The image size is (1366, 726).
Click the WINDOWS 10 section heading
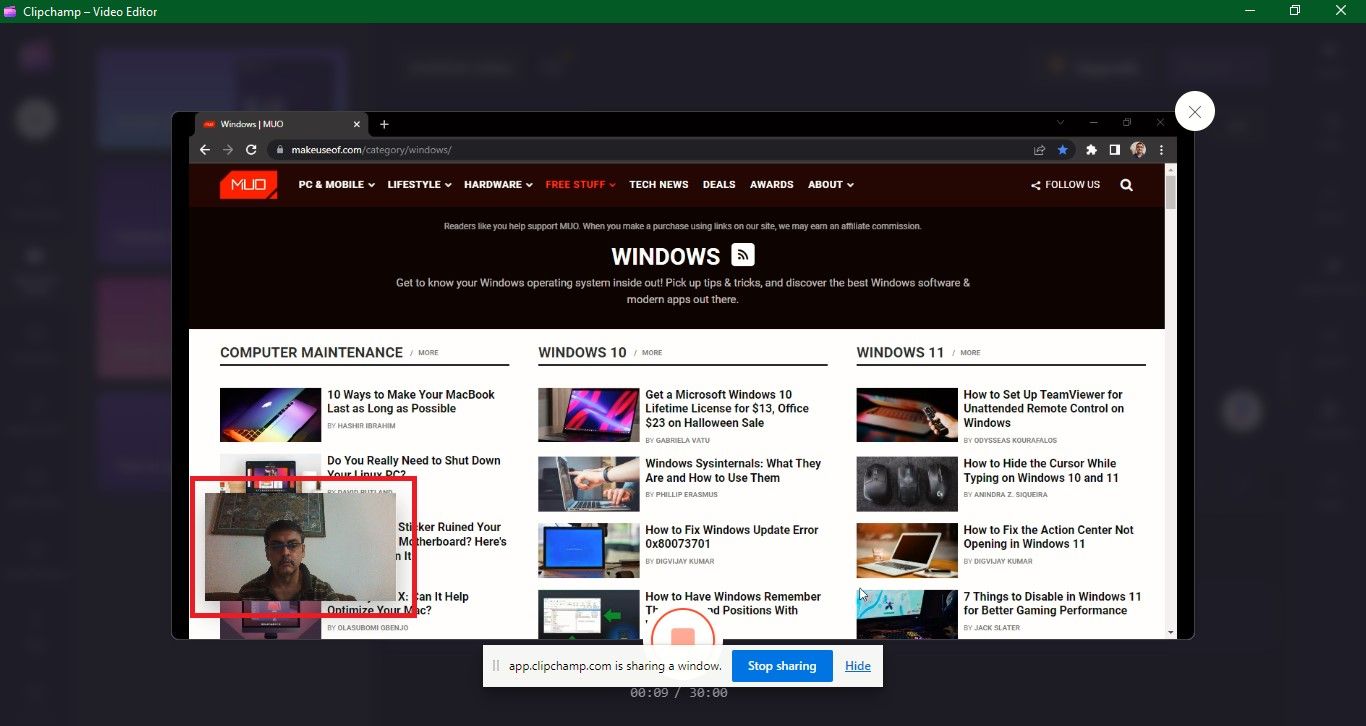tap(582, 352)
